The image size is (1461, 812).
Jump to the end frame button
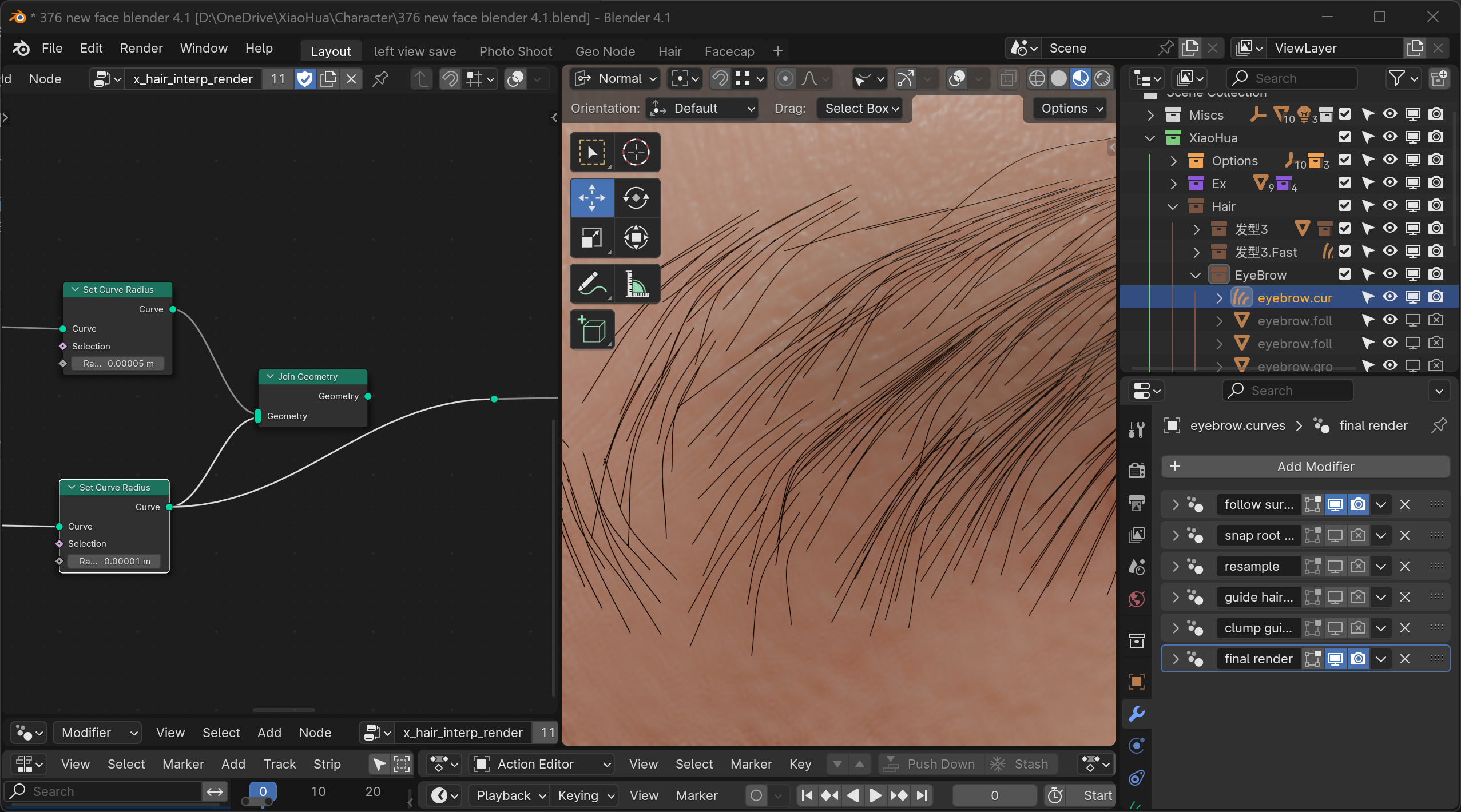922,795
